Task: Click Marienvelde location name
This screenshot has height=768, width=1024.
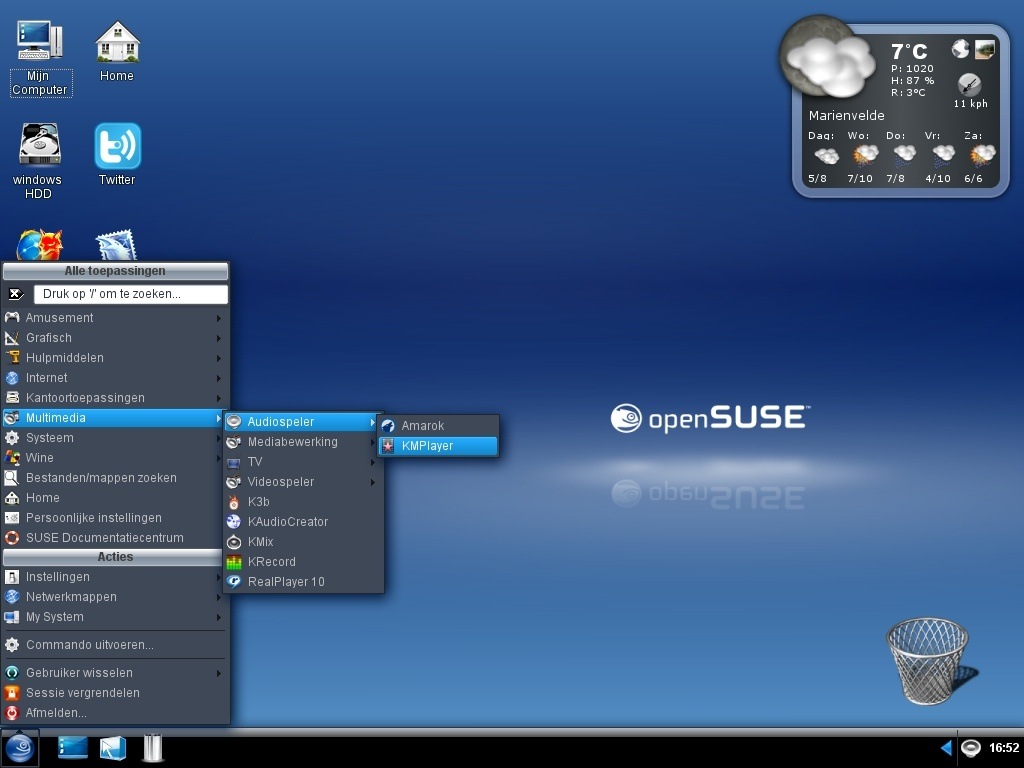Action: coord(846,116)
